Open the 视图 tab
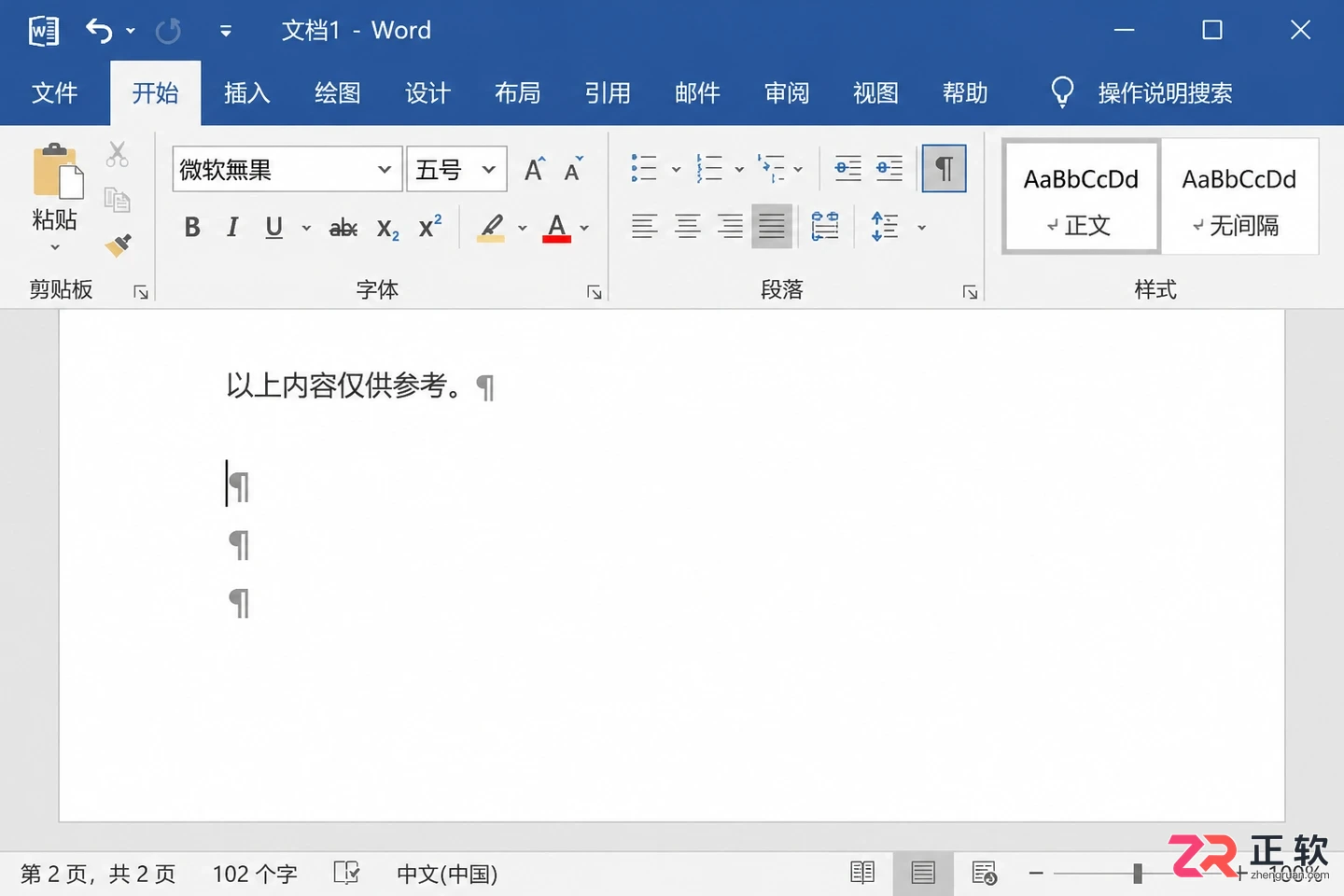 875,93
